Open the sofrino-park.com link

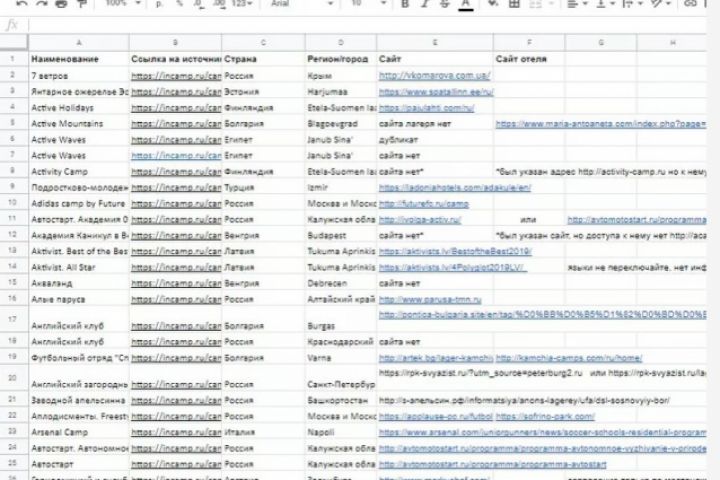(x=545, y=416)
